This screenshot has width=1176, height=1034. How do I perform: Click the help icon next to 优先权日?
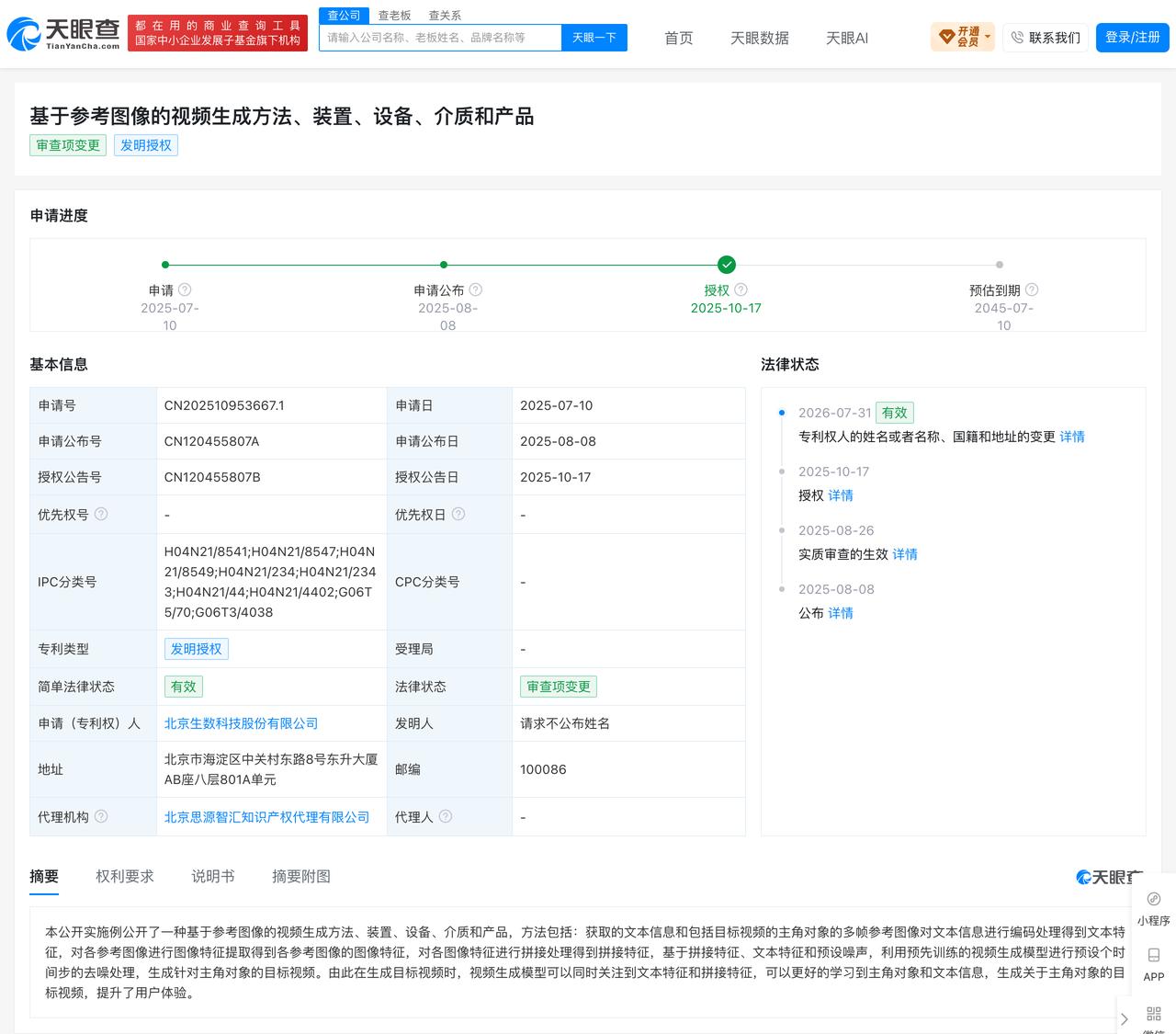pos(458,514)
